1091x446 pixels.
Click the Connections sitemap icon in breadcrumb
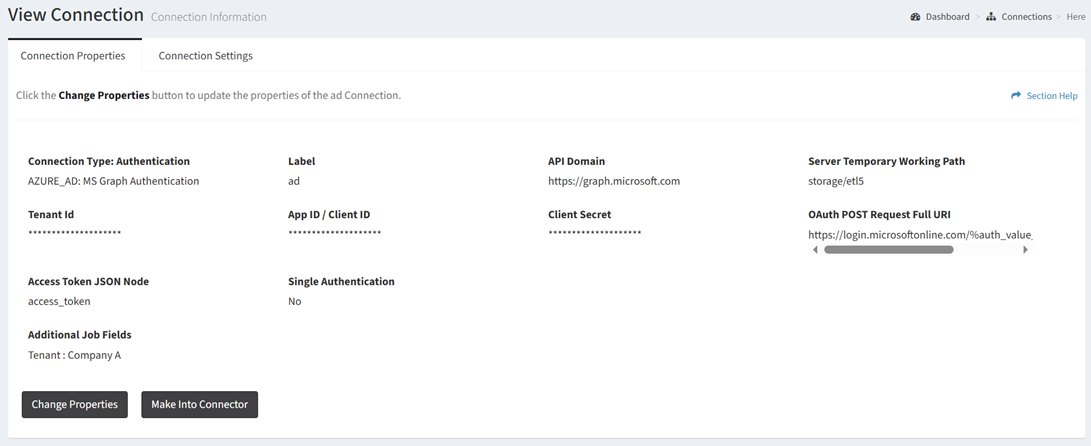tap(991, 17)
